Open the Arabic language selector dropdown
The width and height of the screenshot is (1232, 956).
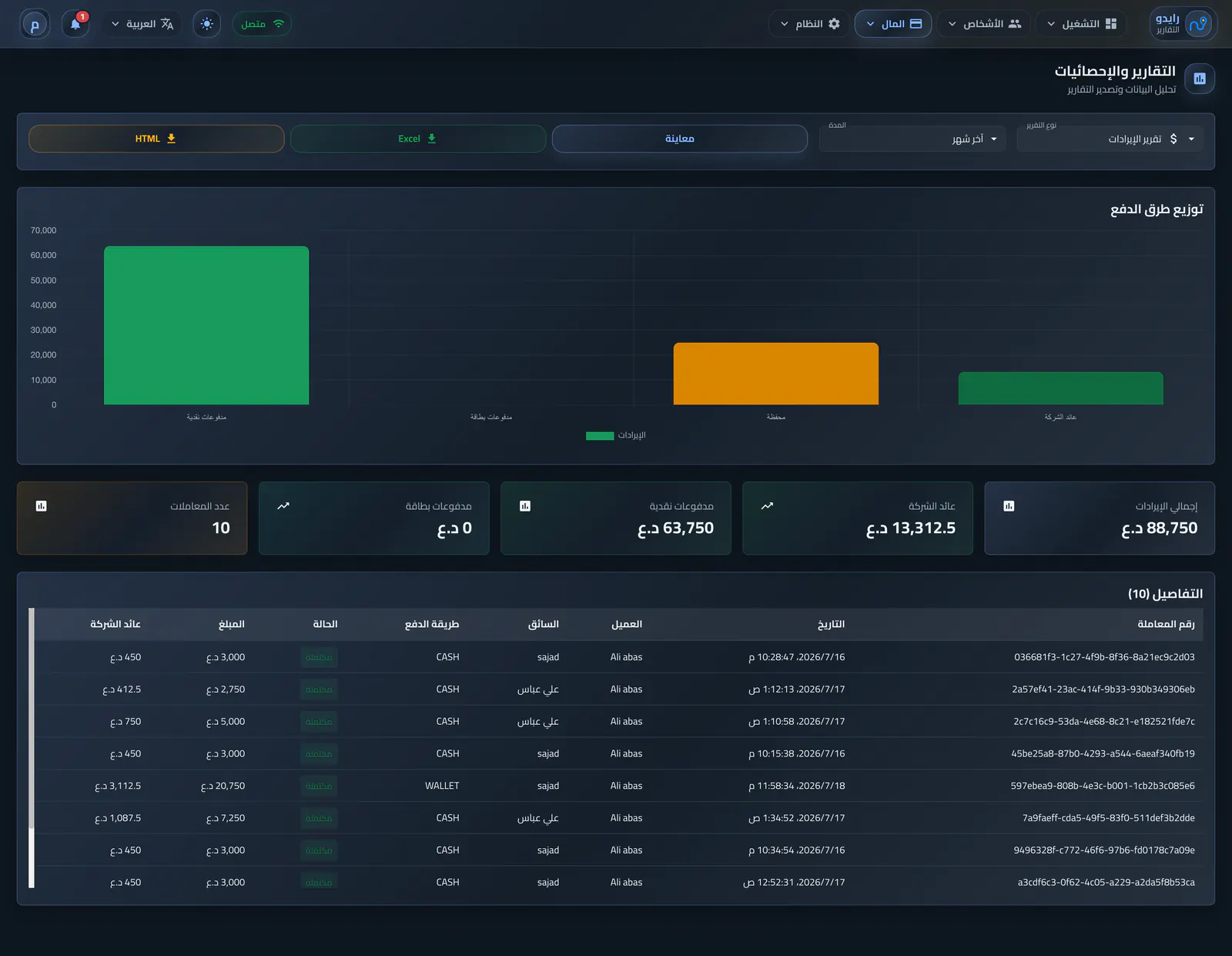tap(142, 24)
